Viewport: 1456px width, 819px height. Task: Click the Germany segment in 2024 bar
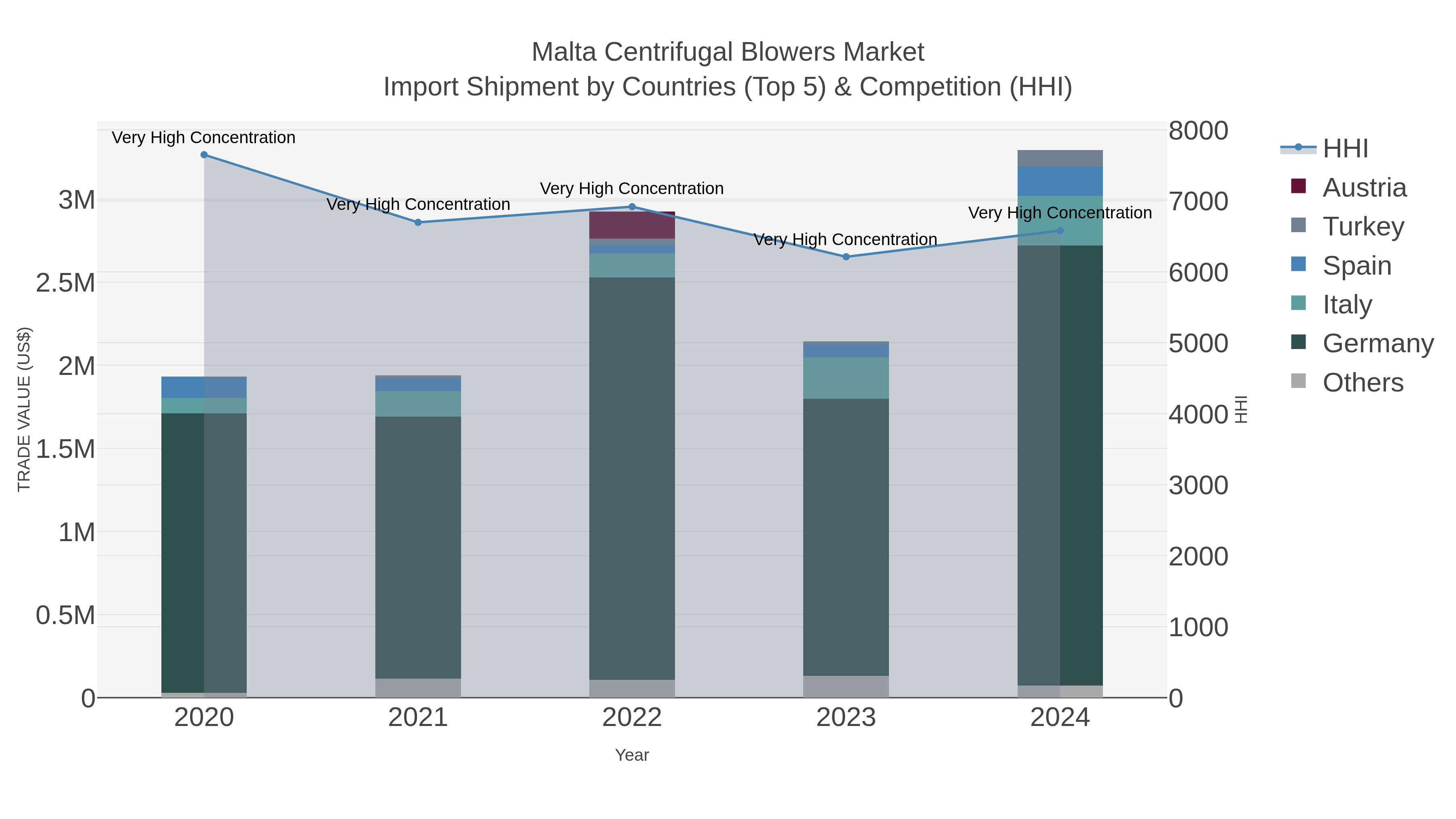(x=1060, y=466)
